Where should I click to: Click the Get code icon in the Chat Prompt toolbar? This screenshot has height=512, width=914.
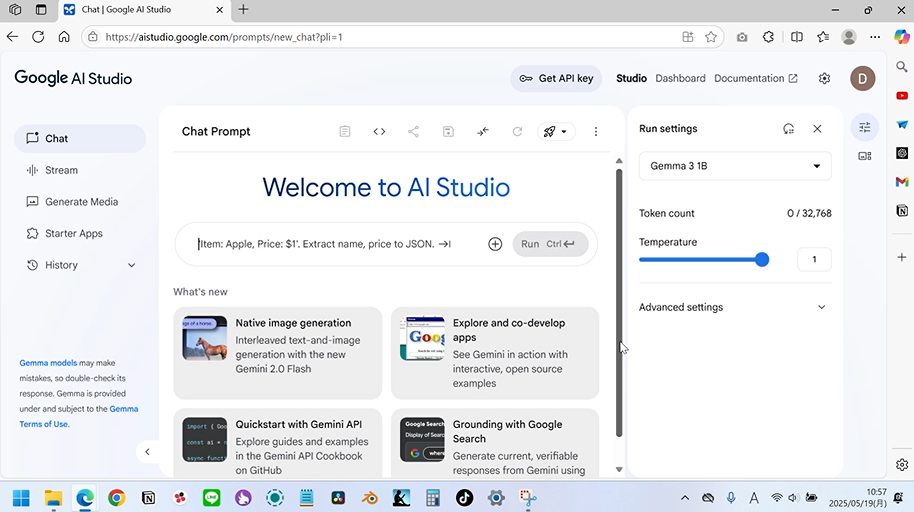pyautogui.click(x=379, y=131)
